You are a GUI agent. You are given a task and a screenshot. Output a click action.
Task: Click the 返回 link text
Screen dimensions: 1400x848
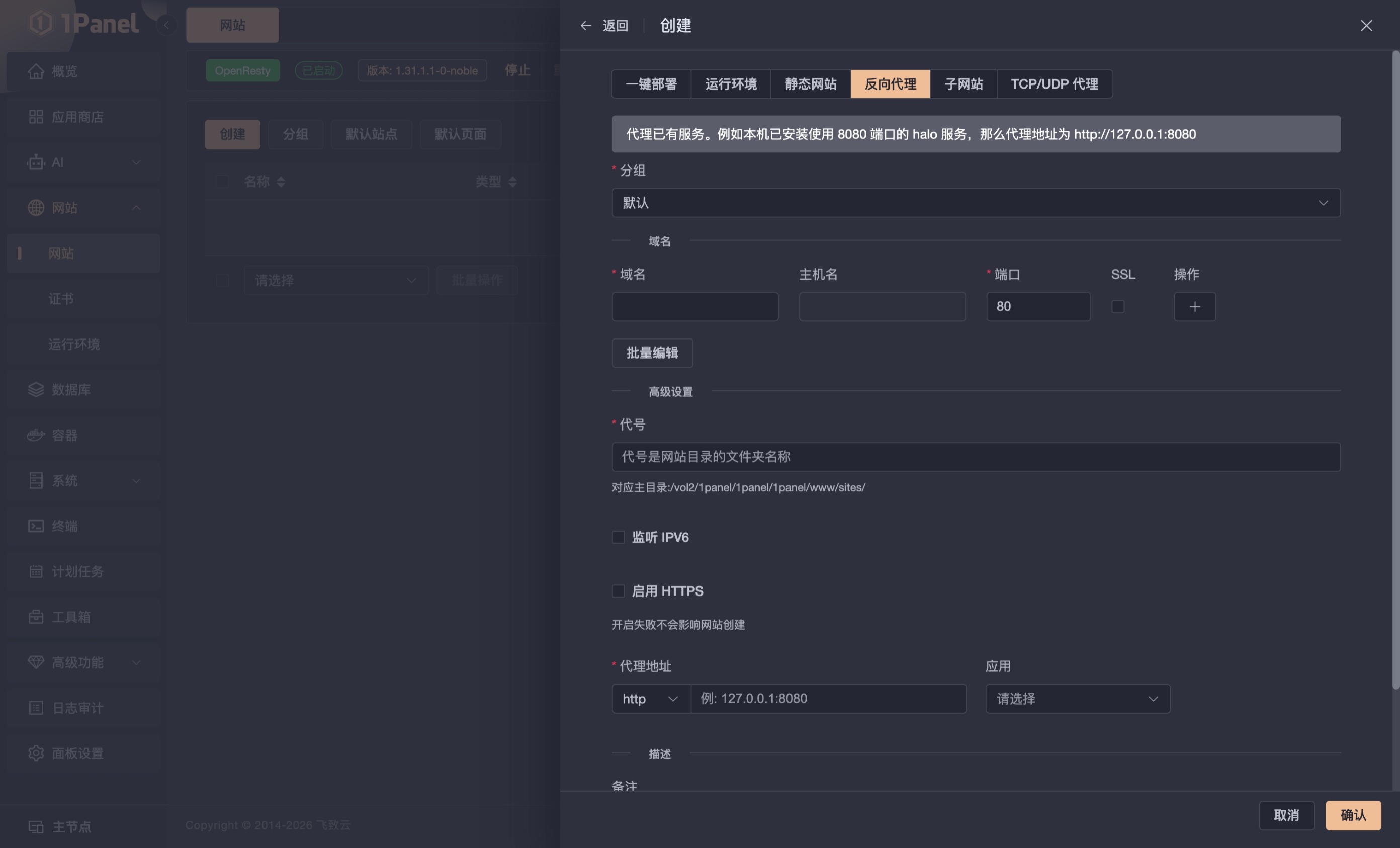click(x=615, y=26)
